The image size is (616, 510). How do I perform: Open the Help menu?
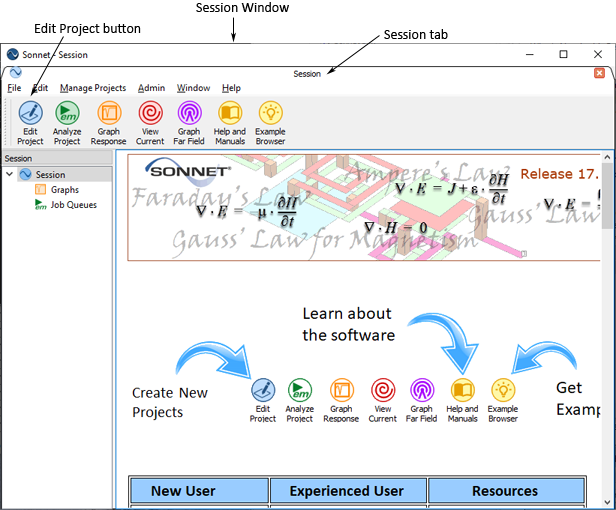pyautogui.click(x=231, y=88)
